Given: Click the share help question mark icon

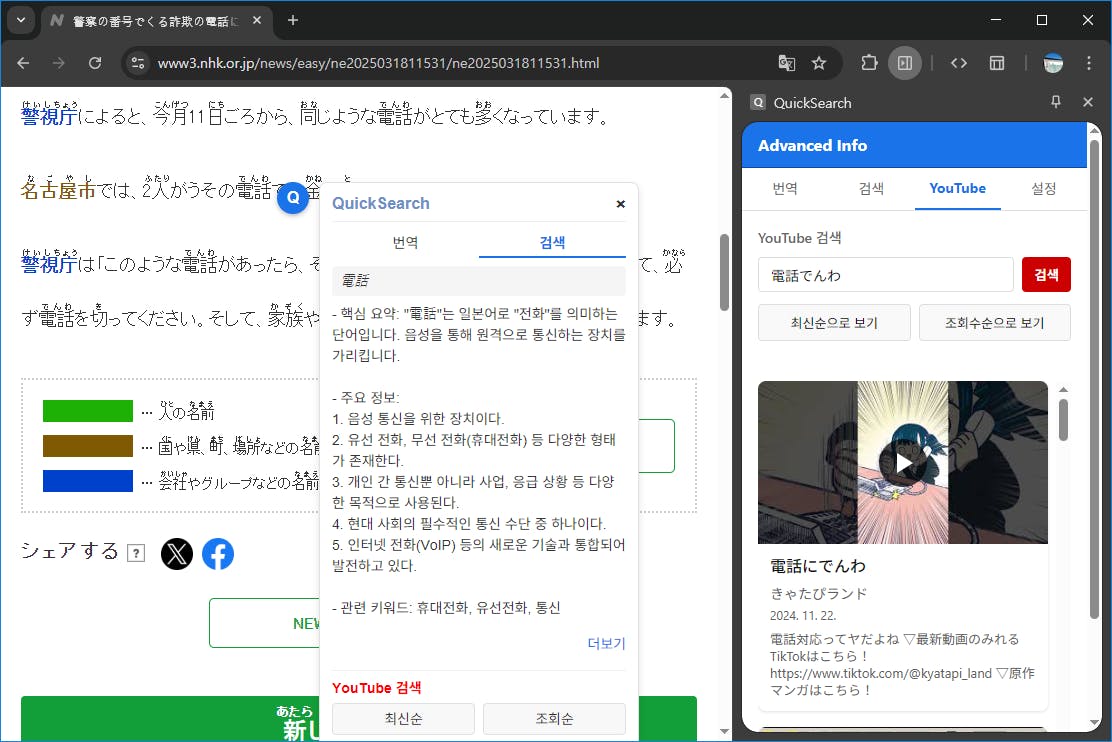Looking at the screenshot, I should point(136,553).
